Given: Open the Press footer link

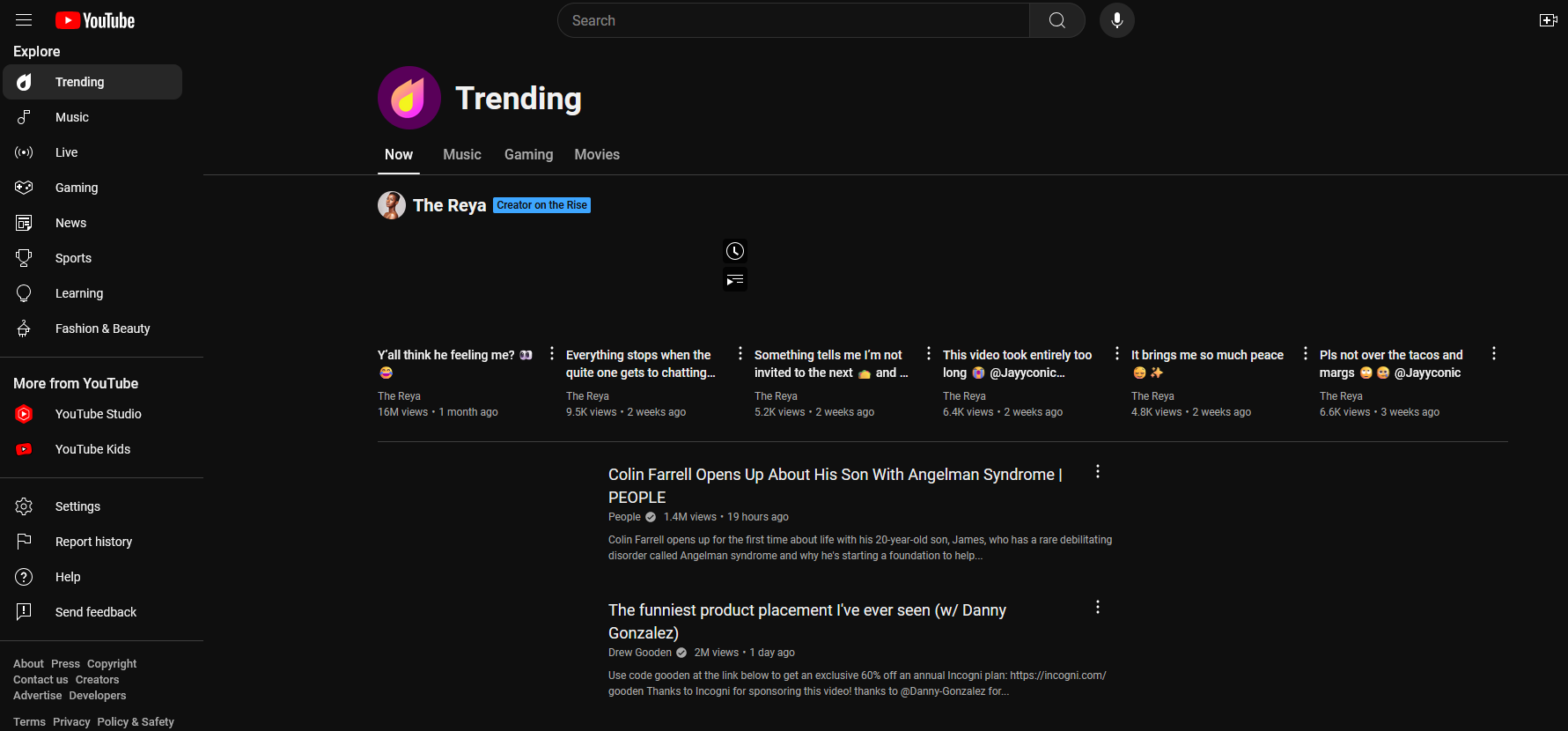Looking at the screenshot, I should click(x=65, y=664).
